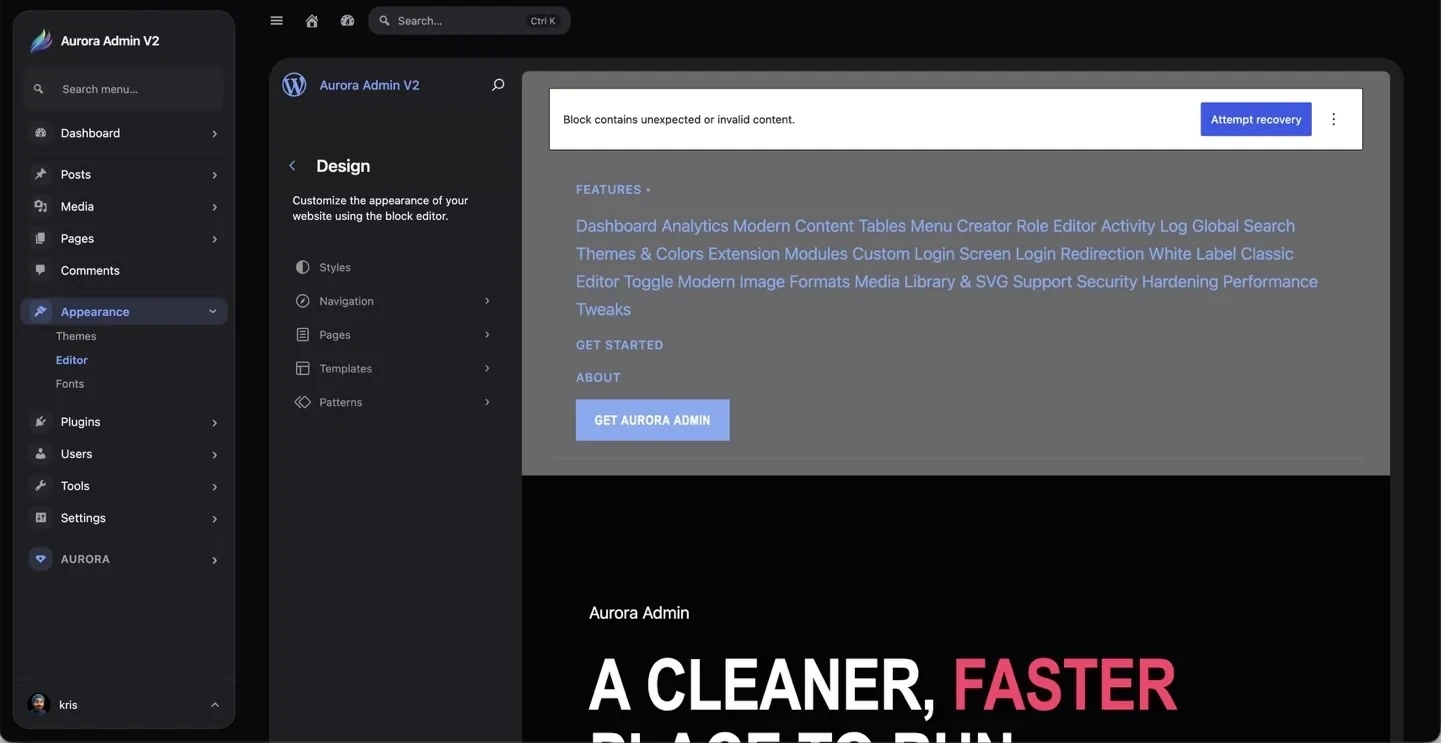Click the invalid content warning message text

pyautogui.click(x=679, y=119)
